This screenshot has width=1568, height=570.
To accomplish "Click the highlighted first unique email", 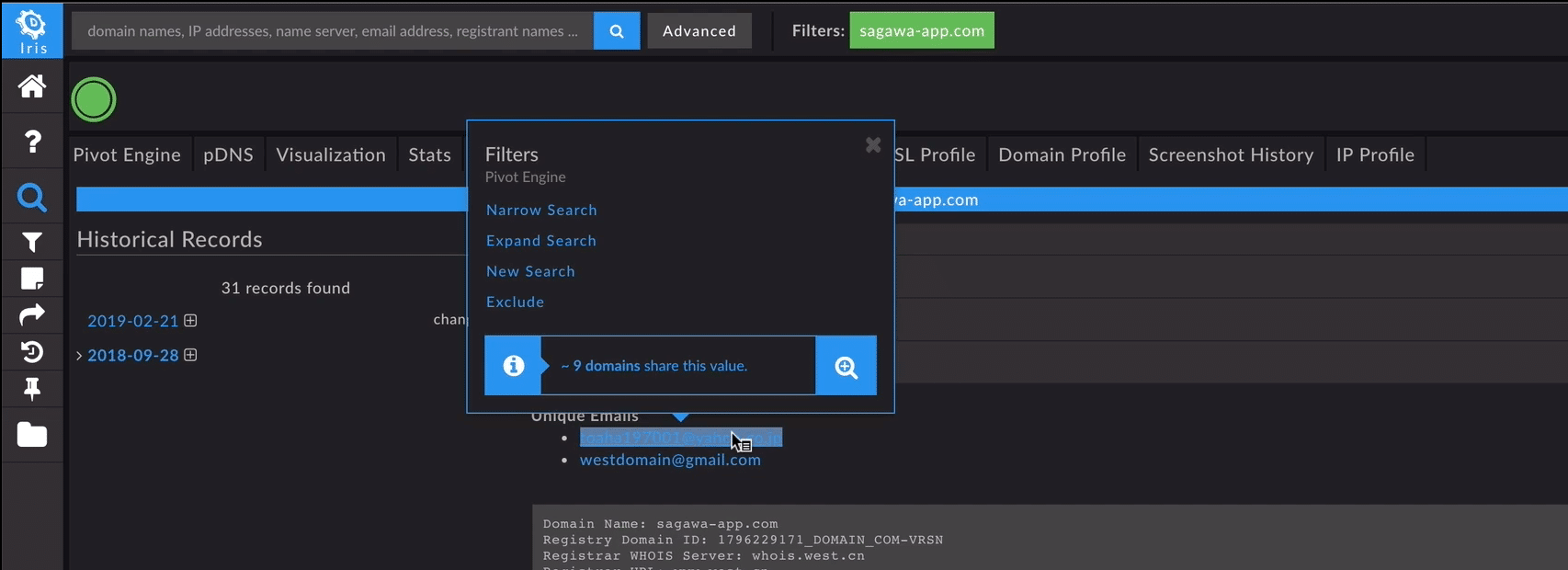I will pos(681,438).
